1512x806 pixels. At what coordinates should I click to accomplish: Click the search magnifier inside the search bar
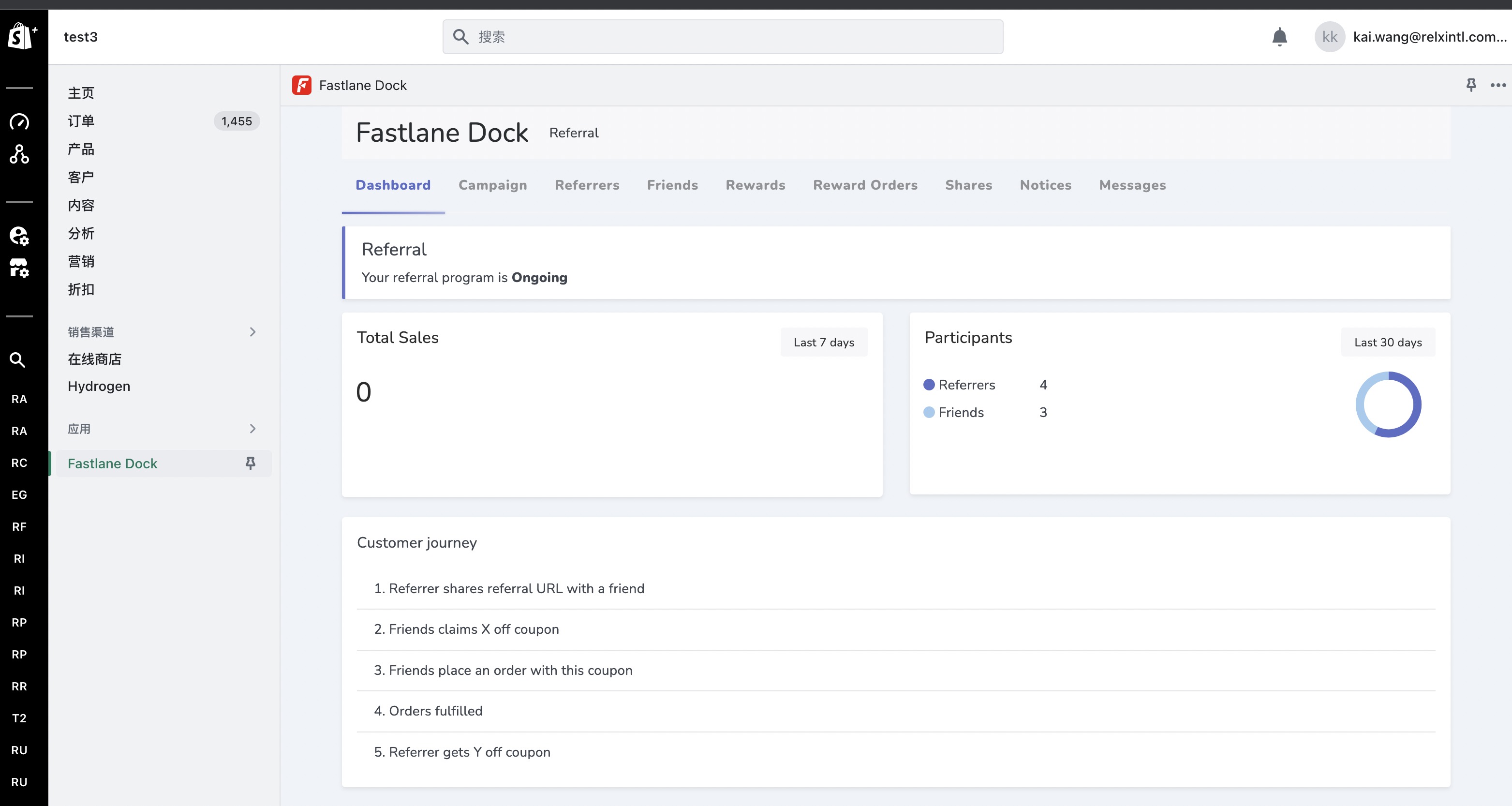coord(461,37)
